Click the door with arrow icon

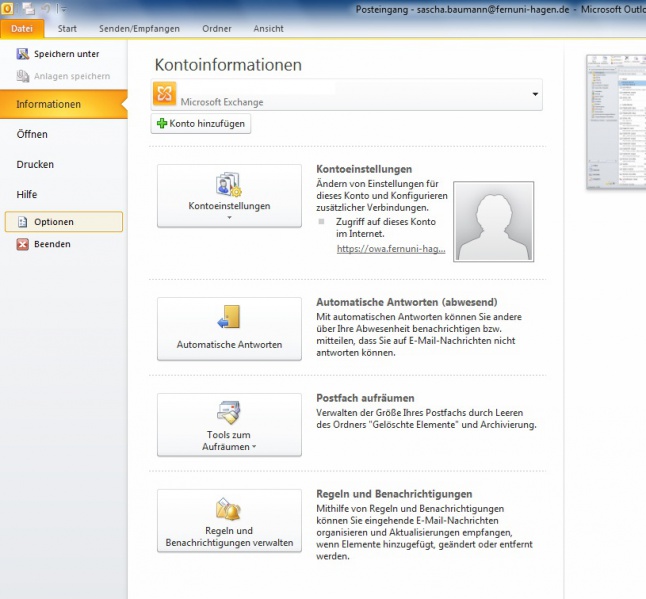coord(229,317)
